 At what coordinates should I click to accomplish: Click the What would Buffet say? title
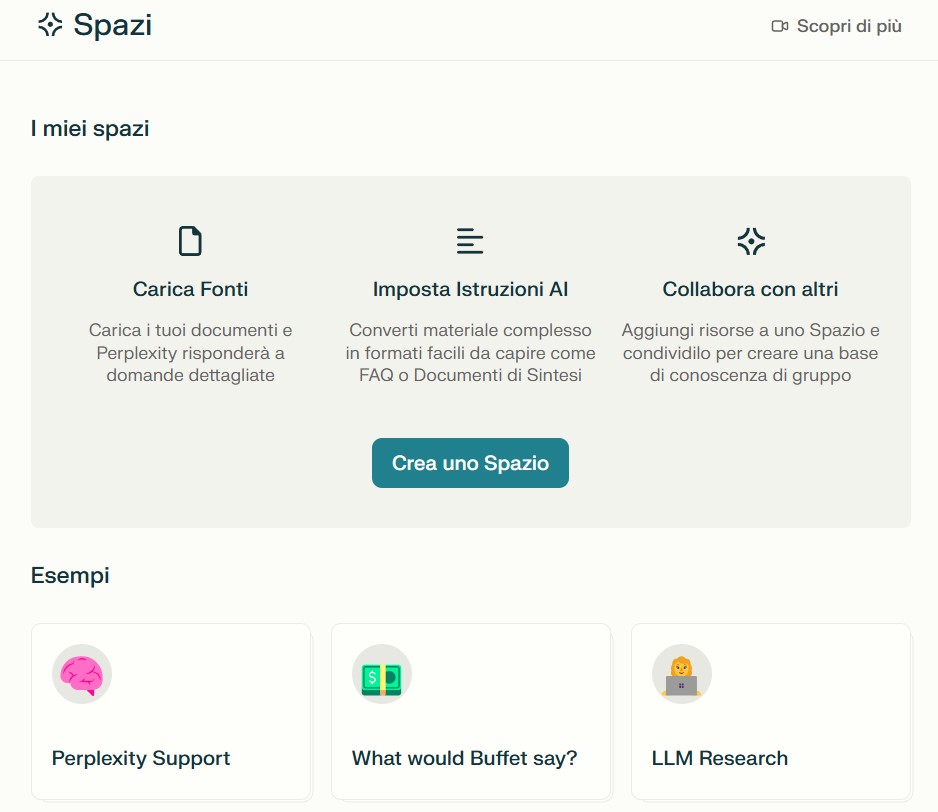pyautogui.click(x=464, y=758)
